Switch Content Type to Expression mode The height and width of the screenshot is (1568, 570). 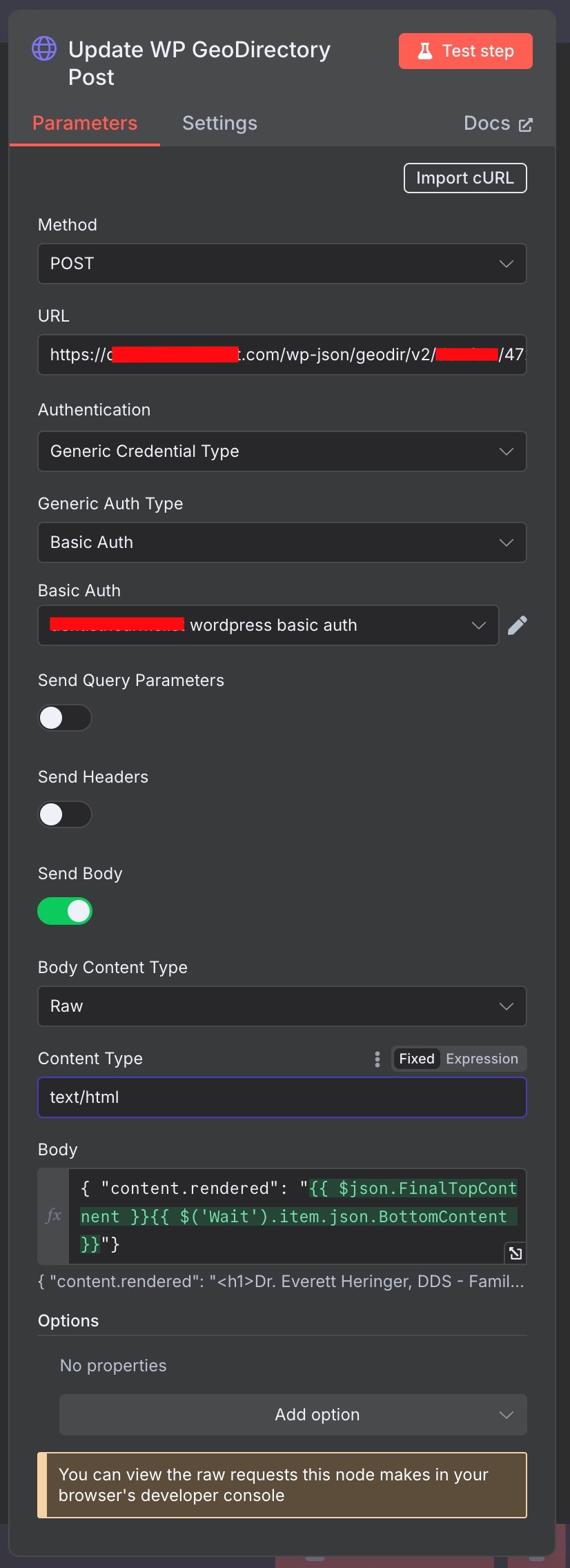482,1059
